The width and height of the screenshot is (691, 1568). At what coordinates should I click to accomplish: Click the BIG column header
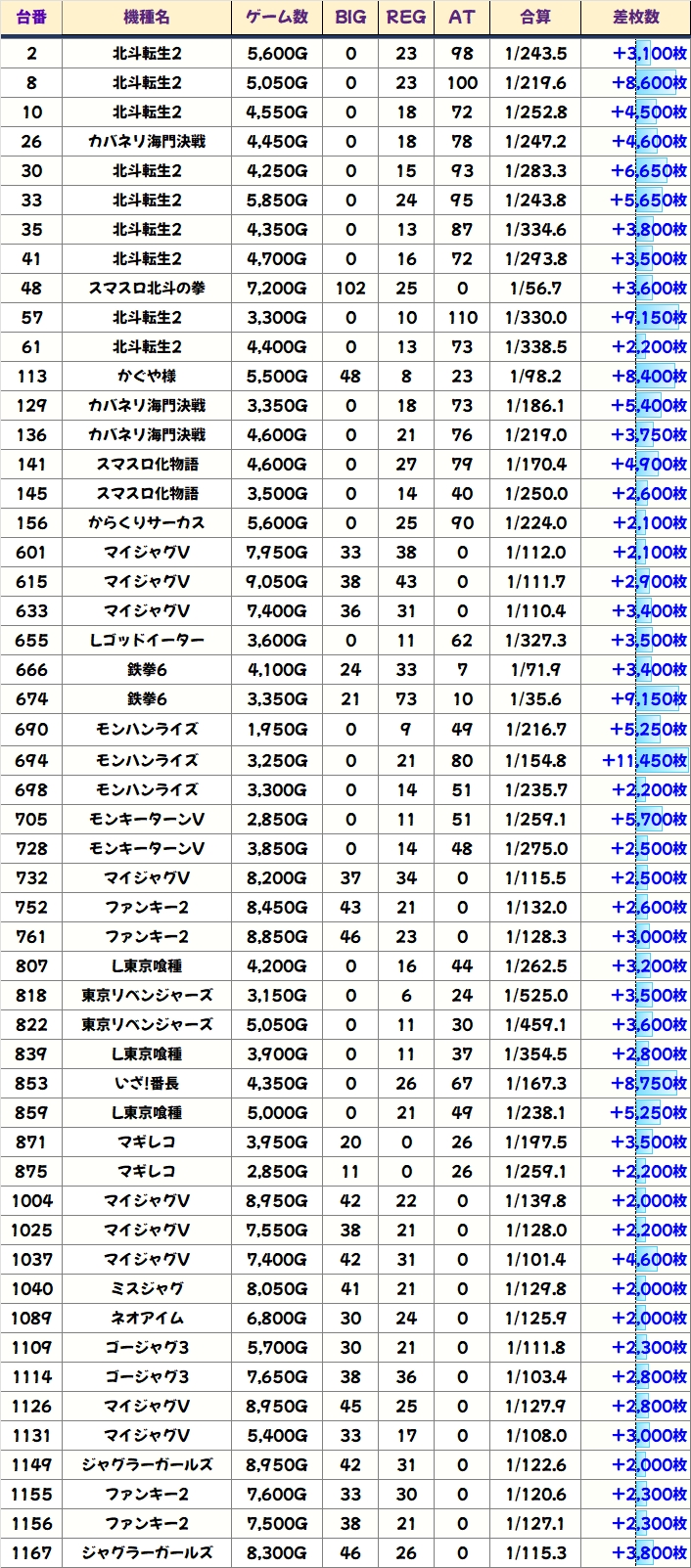[x=350, y=18]
